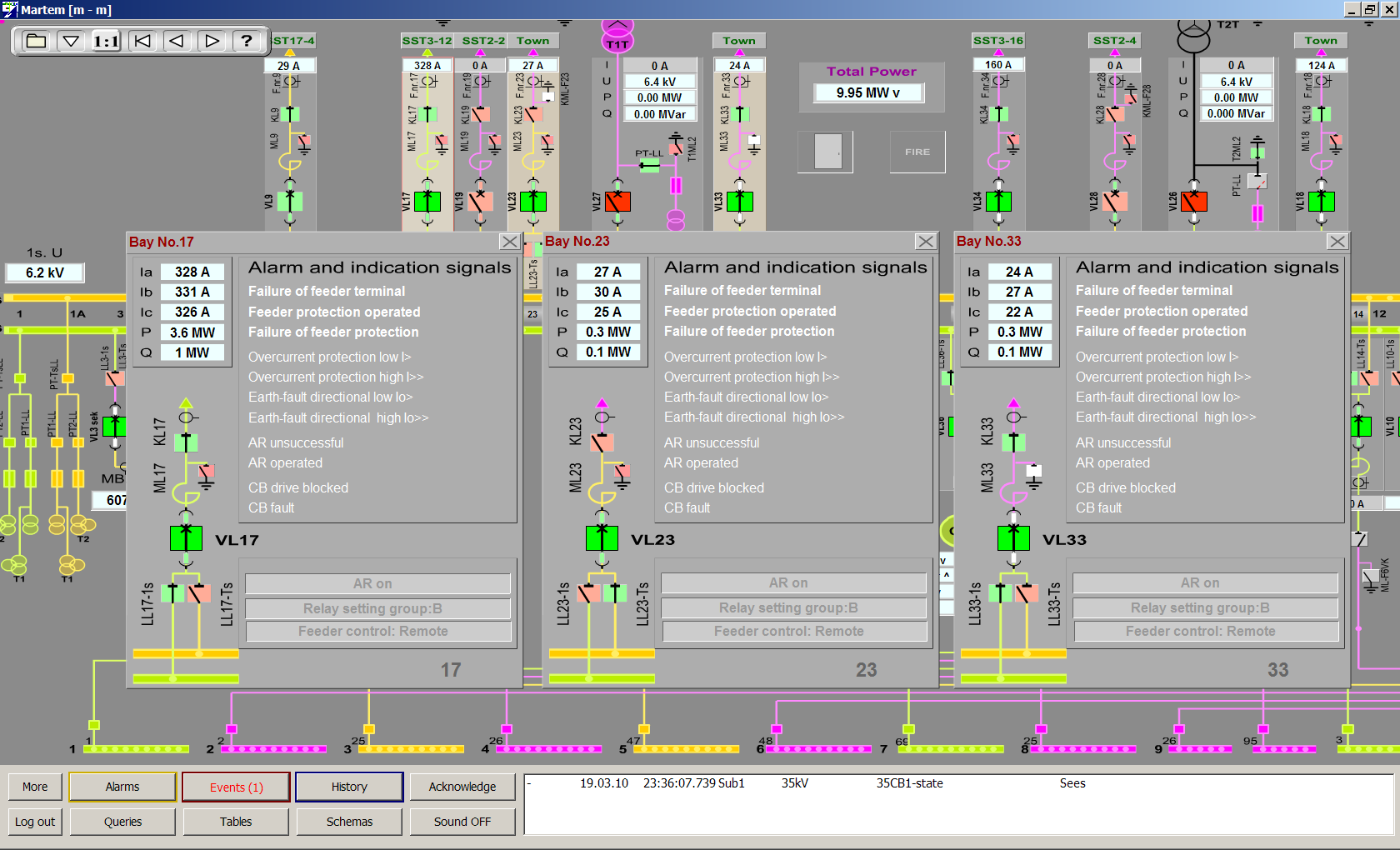Open the Events (1) list

236,787
